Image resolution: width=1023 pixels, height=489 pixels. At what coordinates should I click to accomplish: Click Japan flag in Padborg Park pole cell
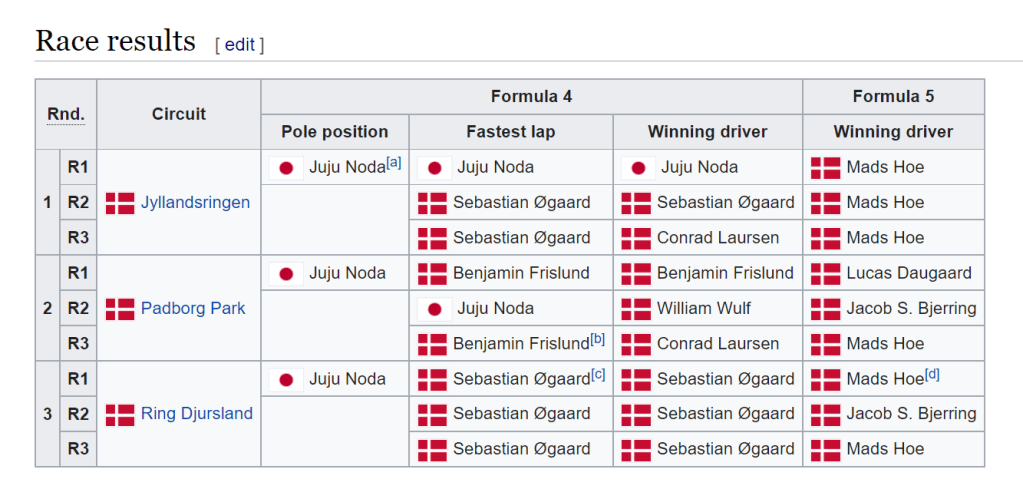click(x=286, y=273)
